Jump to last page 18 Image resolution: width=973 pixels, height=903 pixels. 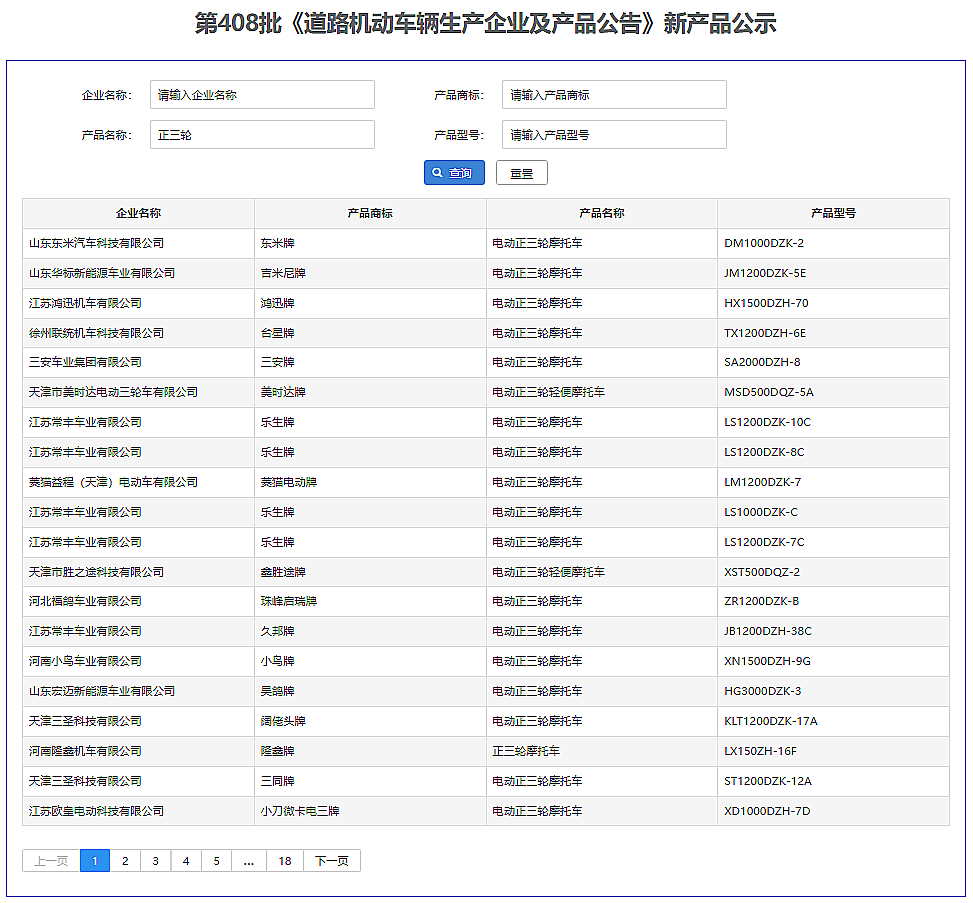coord(285,861)
